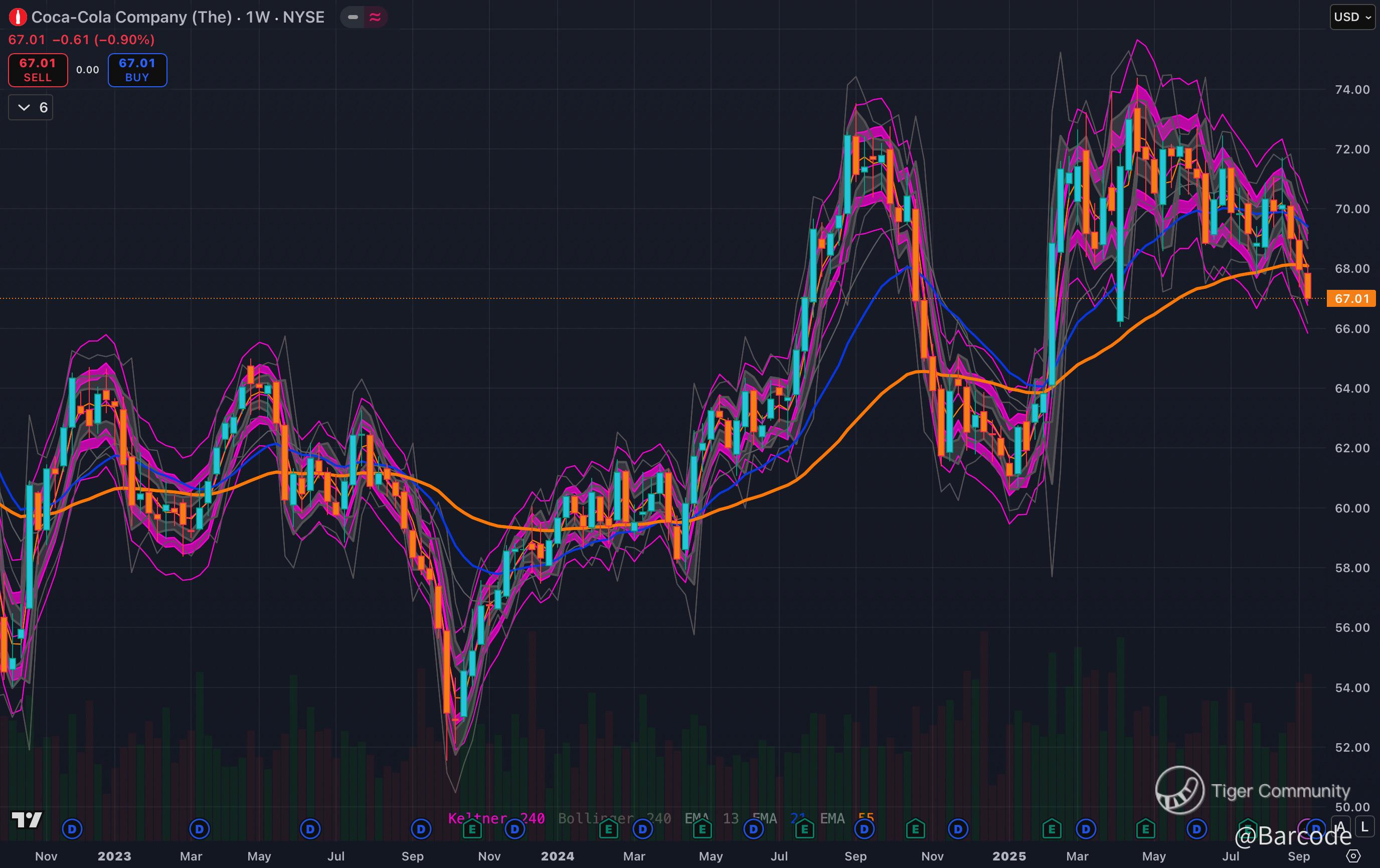The height and width of the screenshot is (868, 1380).
Task: Open the time axis settings gear
Action: click(x=1352, y=856)
